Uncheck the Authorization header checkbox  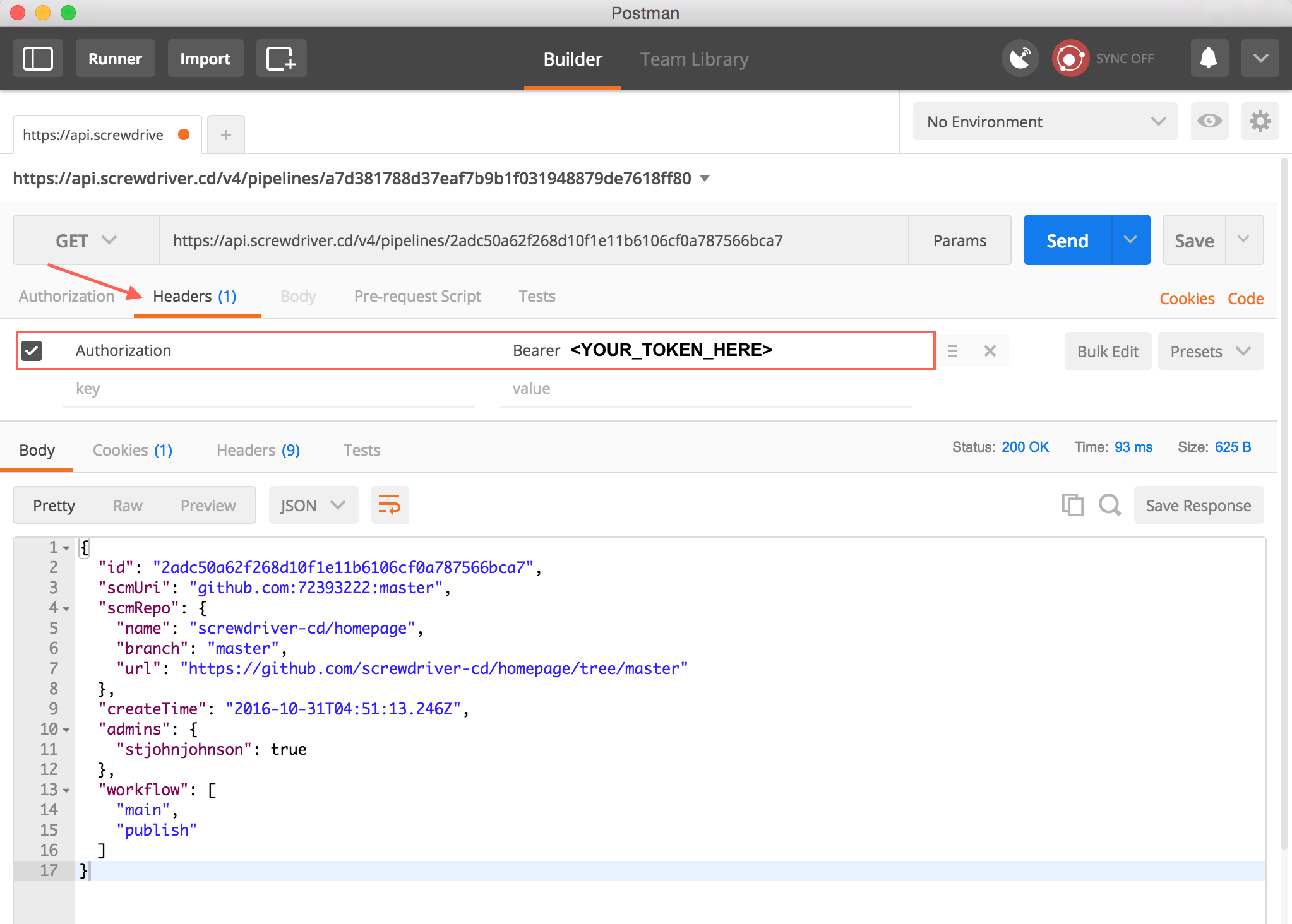32,351
